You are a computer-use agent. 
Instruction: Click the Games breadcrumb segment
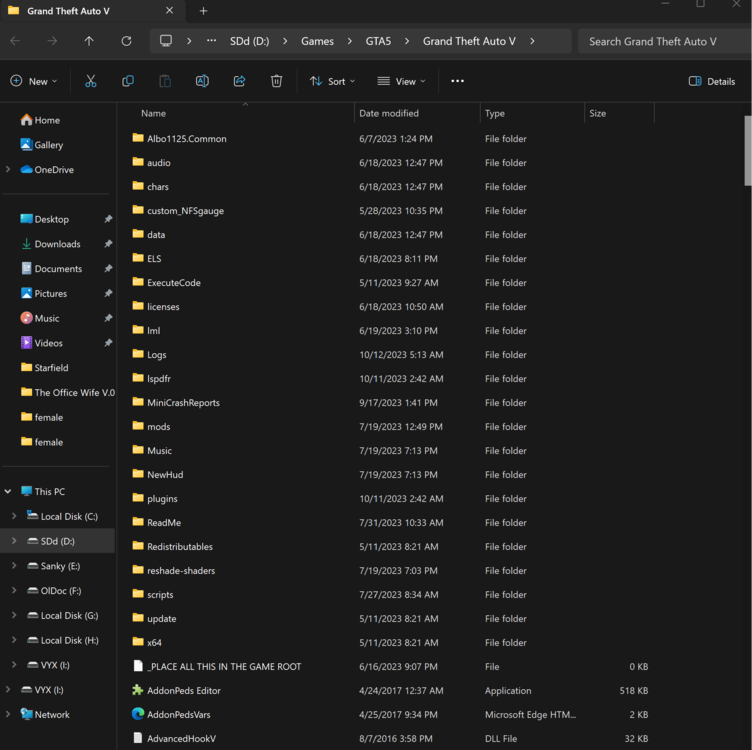coord(317,41)
